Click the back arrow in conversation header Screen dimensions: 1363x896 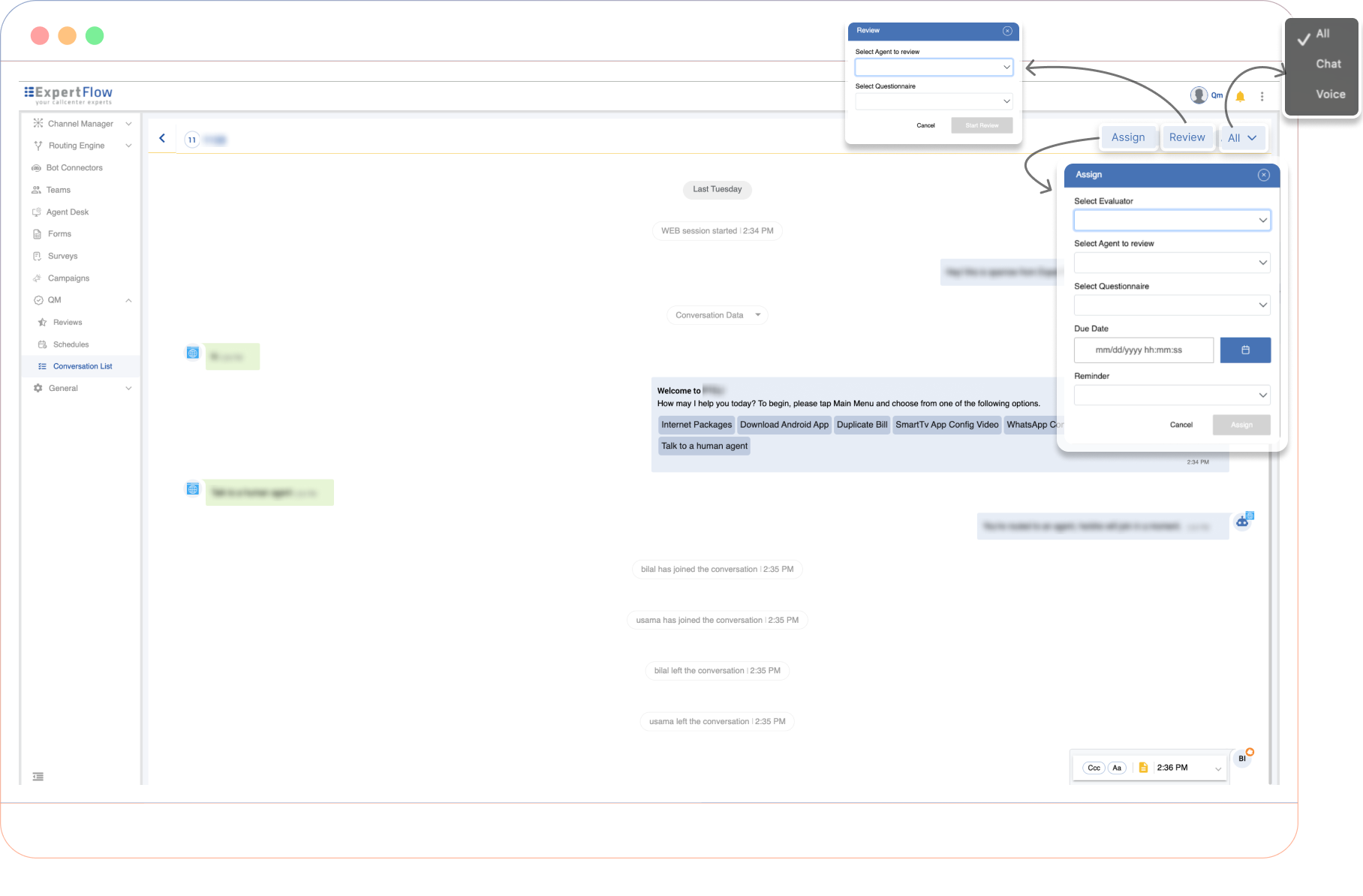pyautogui.click(x=162, y=138)
